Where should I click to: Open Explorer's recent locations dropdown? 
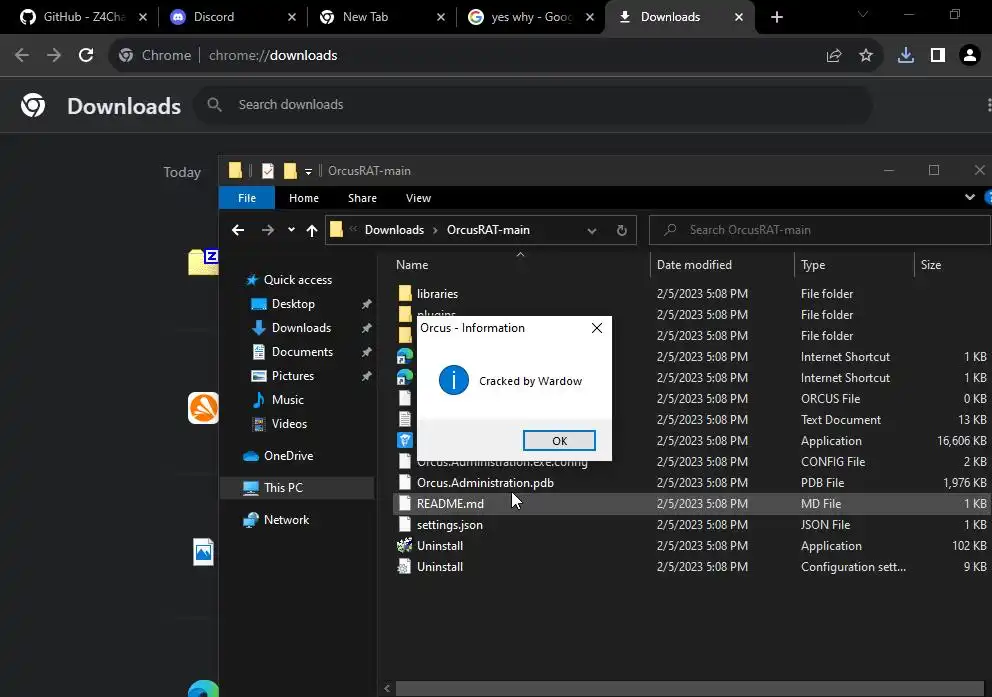point(291,230)
